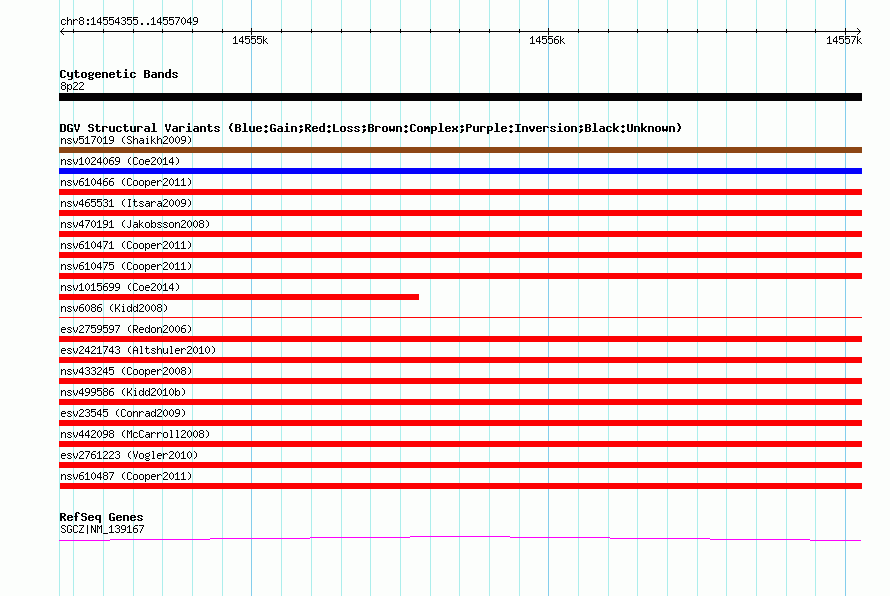Click the red bar under nsv610471
The height and width of the screenshot is (596, 890).
coord(460,255)
